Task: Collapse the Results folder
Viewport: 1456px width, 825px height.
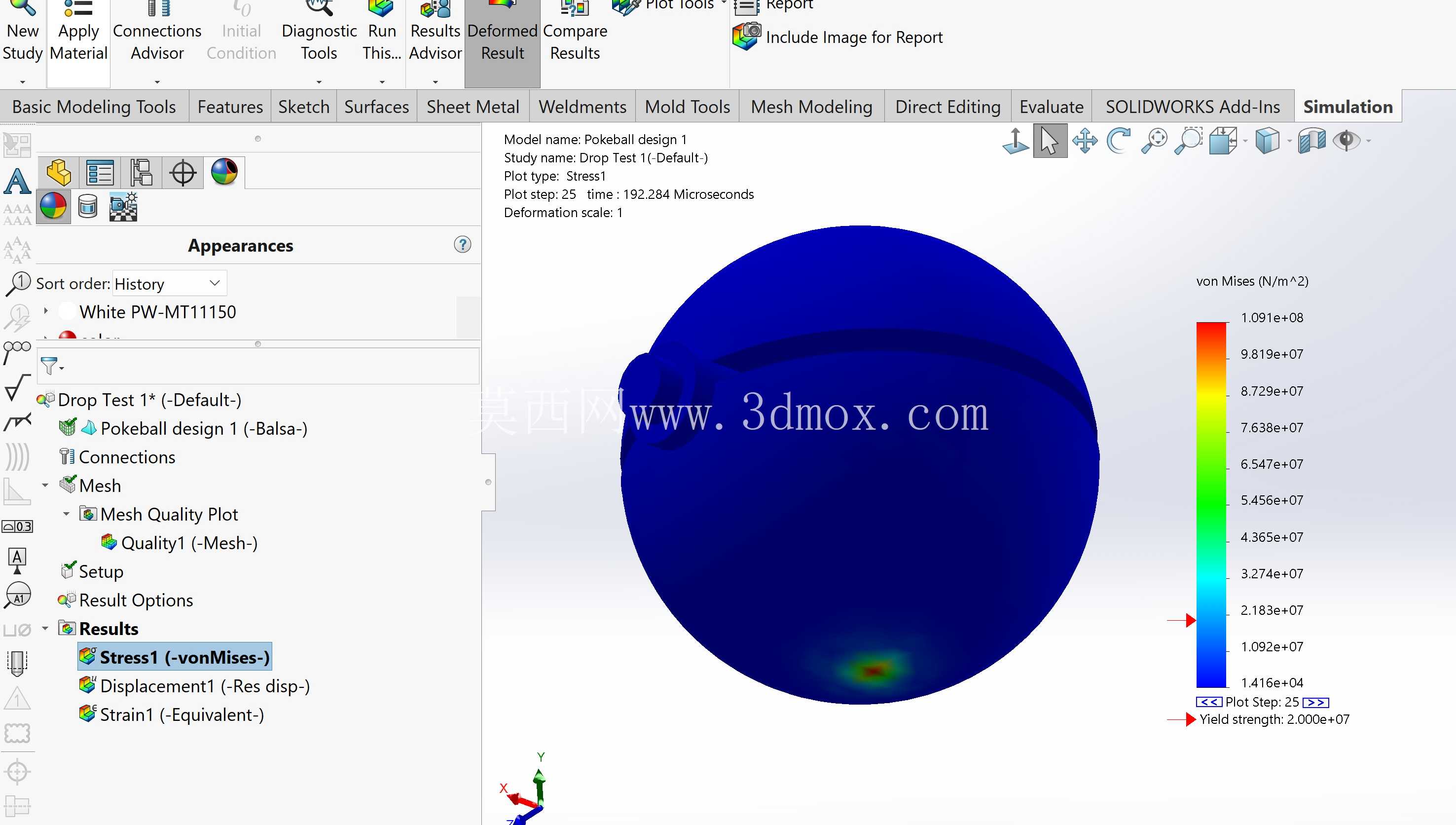Action: point(45,629)
